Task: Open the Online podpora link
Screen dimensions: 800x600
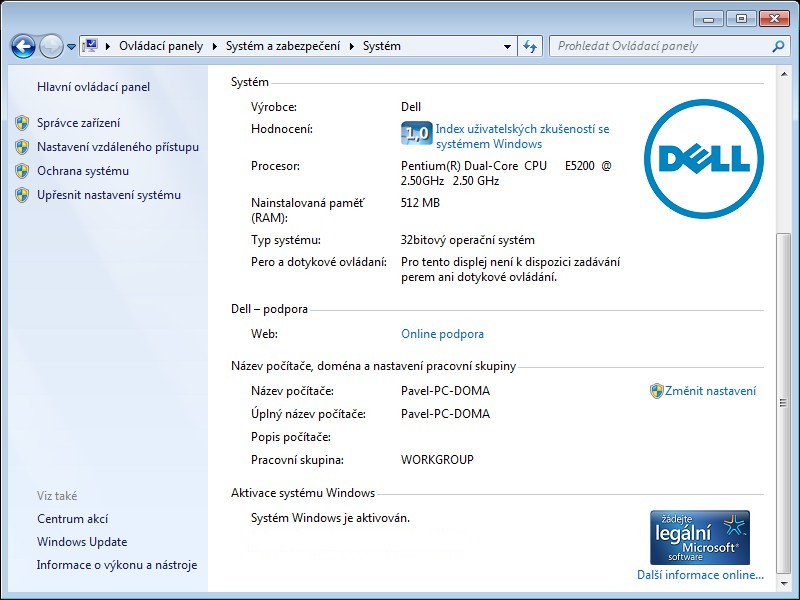Action: click(x=442, y=334)
